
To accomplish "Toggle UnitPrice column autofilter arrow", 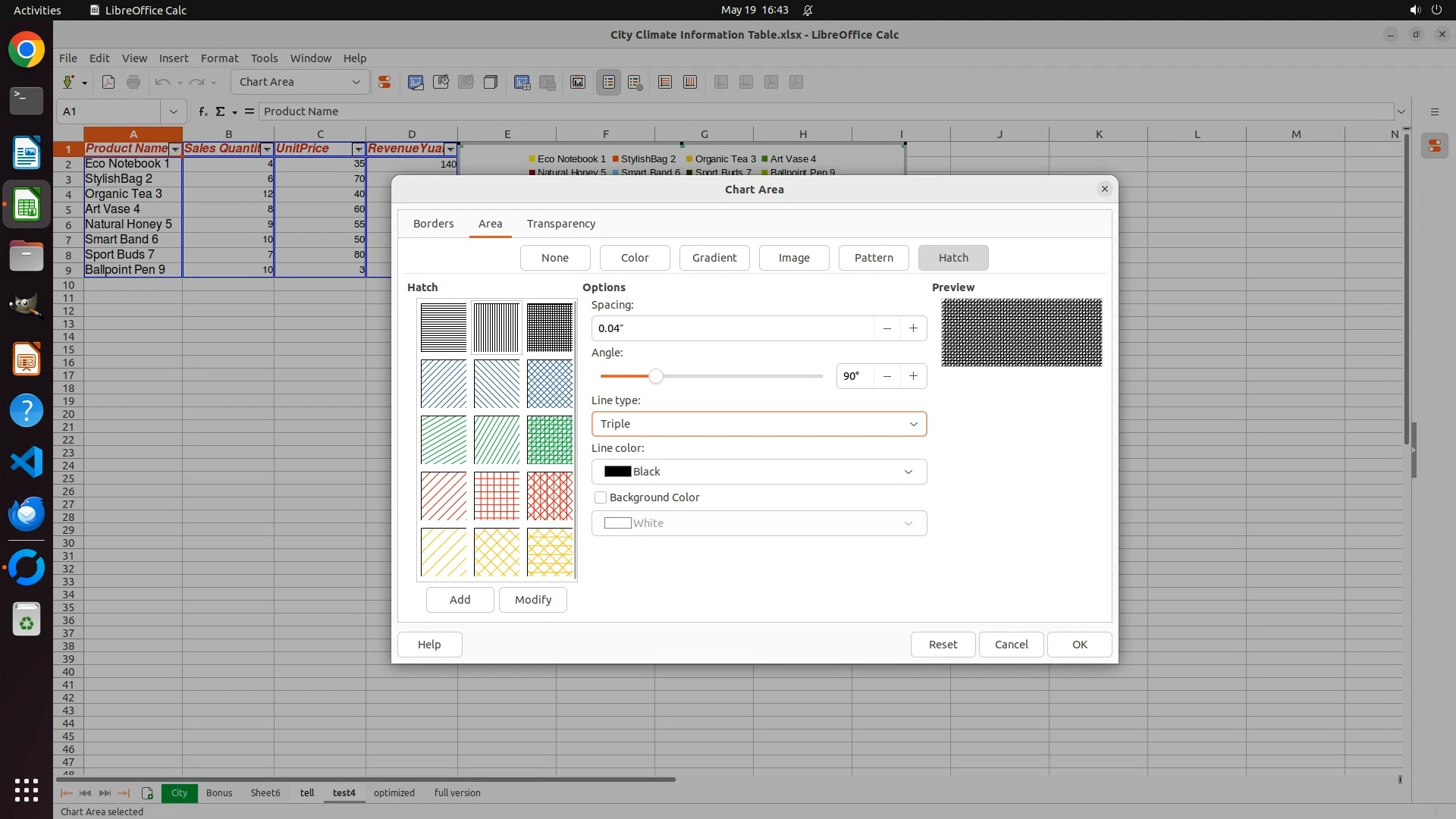I will tap(358, 149).
